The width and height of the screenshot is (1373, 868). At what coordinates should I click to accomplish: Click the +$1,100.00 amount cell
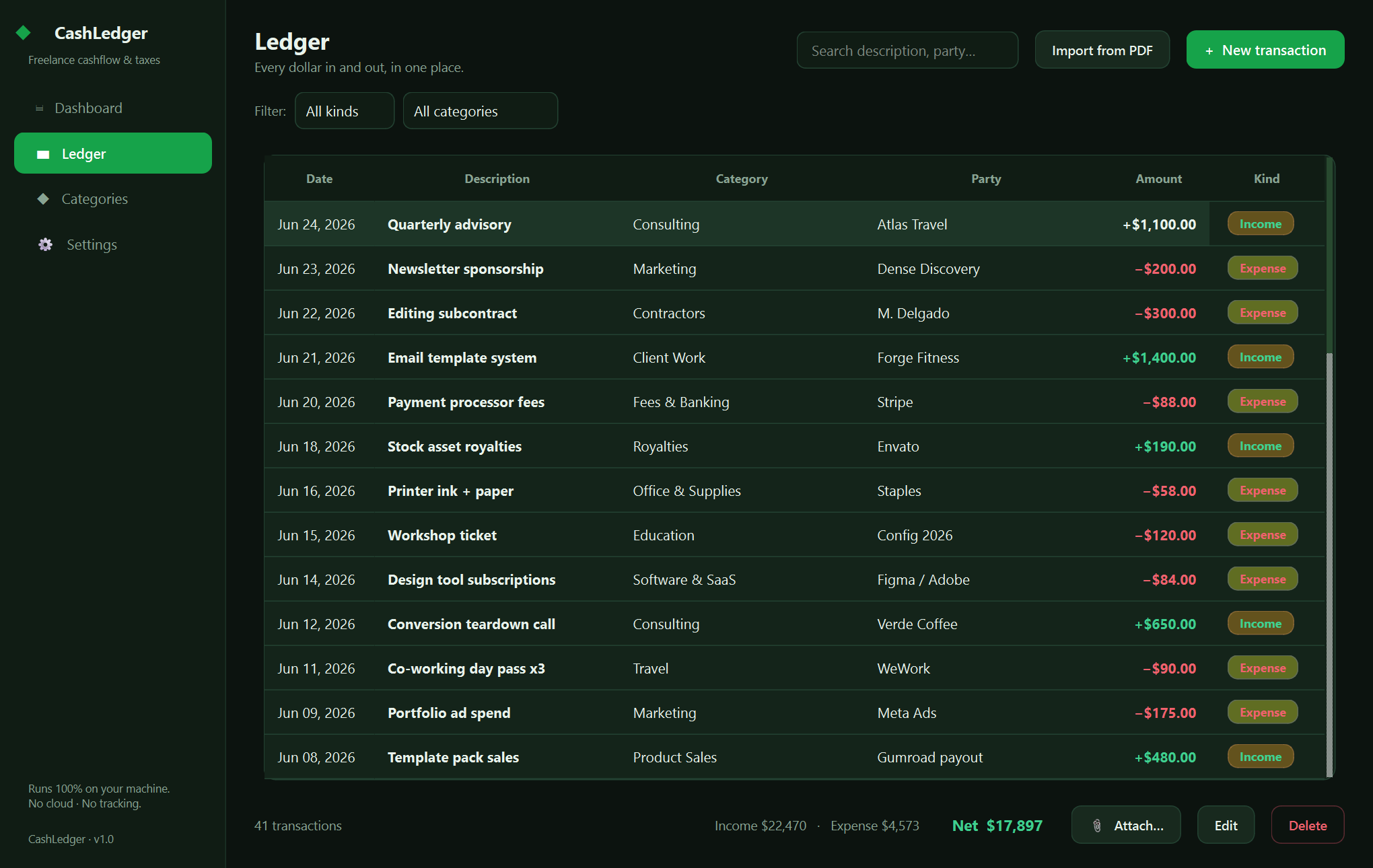click(x=1159, y=225)
